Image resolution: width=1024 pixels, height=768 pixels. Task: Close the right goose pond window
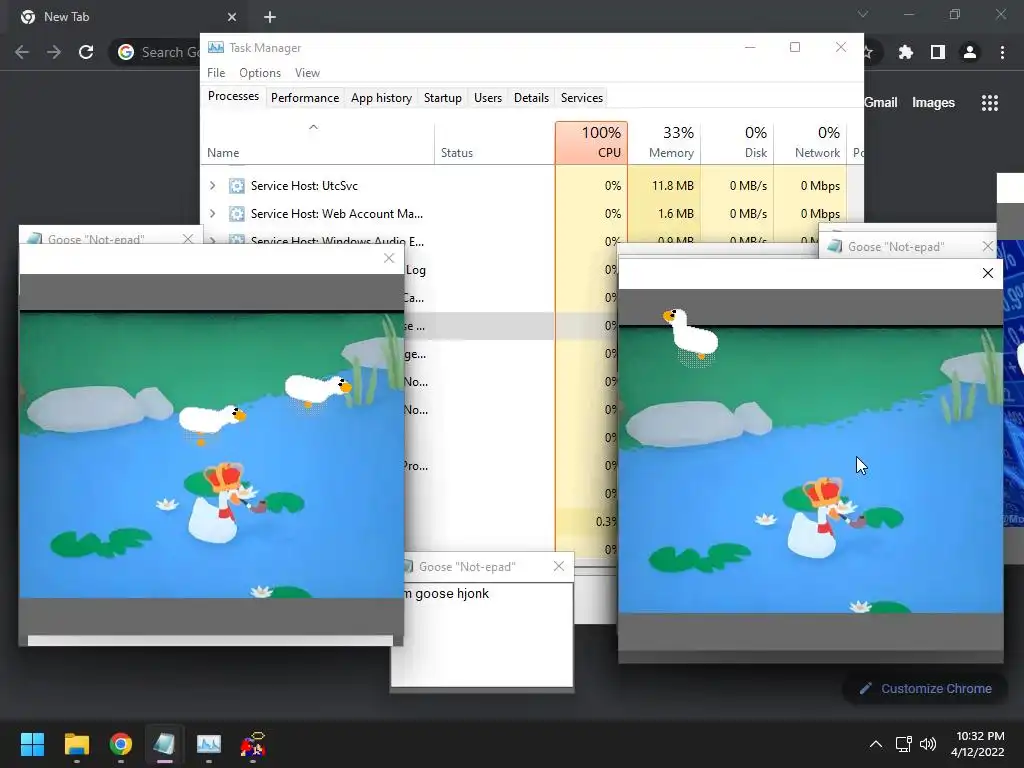988,273
